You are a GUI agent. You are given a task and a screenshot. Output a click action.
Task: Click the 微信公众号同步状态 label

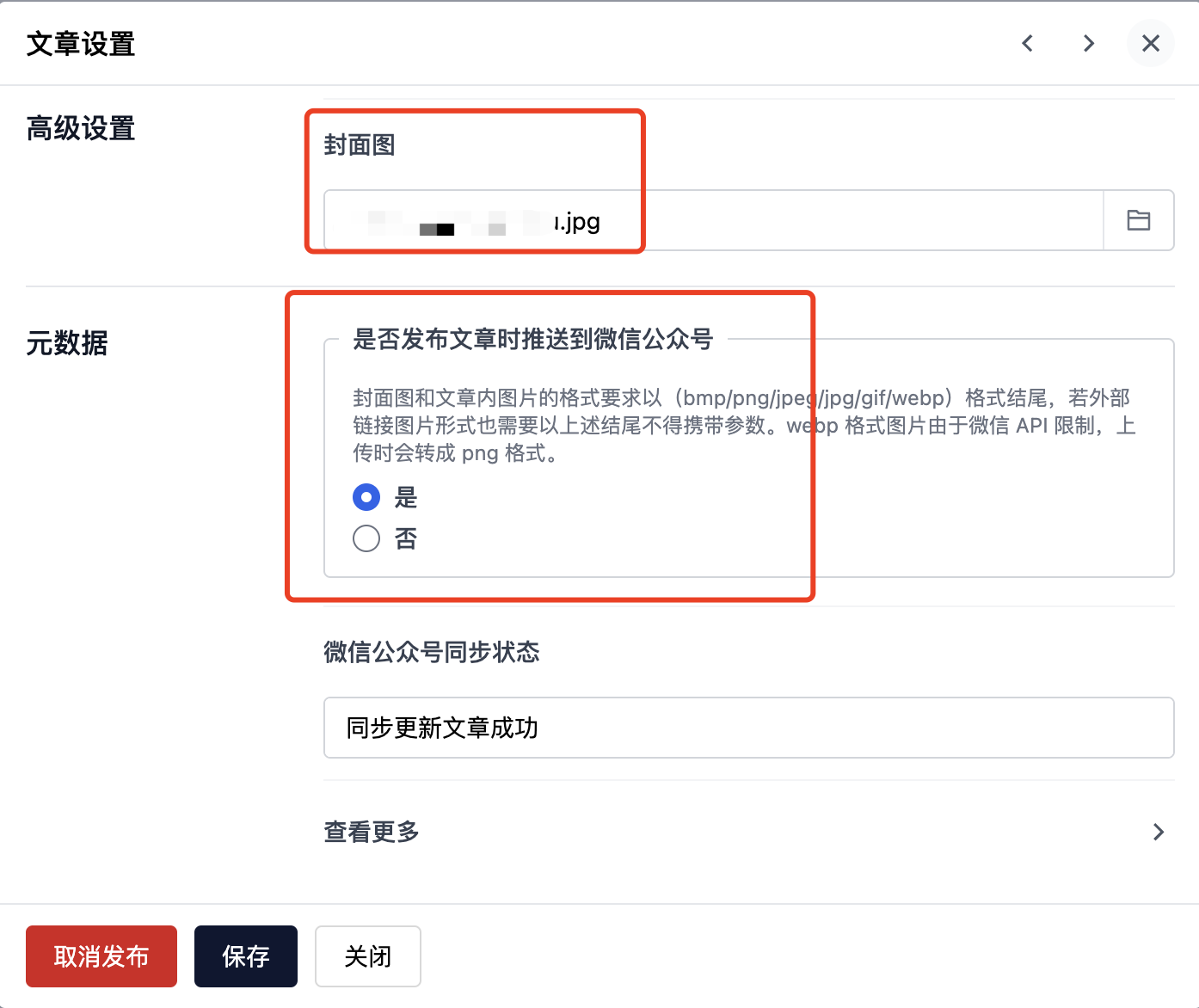pos(432,652)
